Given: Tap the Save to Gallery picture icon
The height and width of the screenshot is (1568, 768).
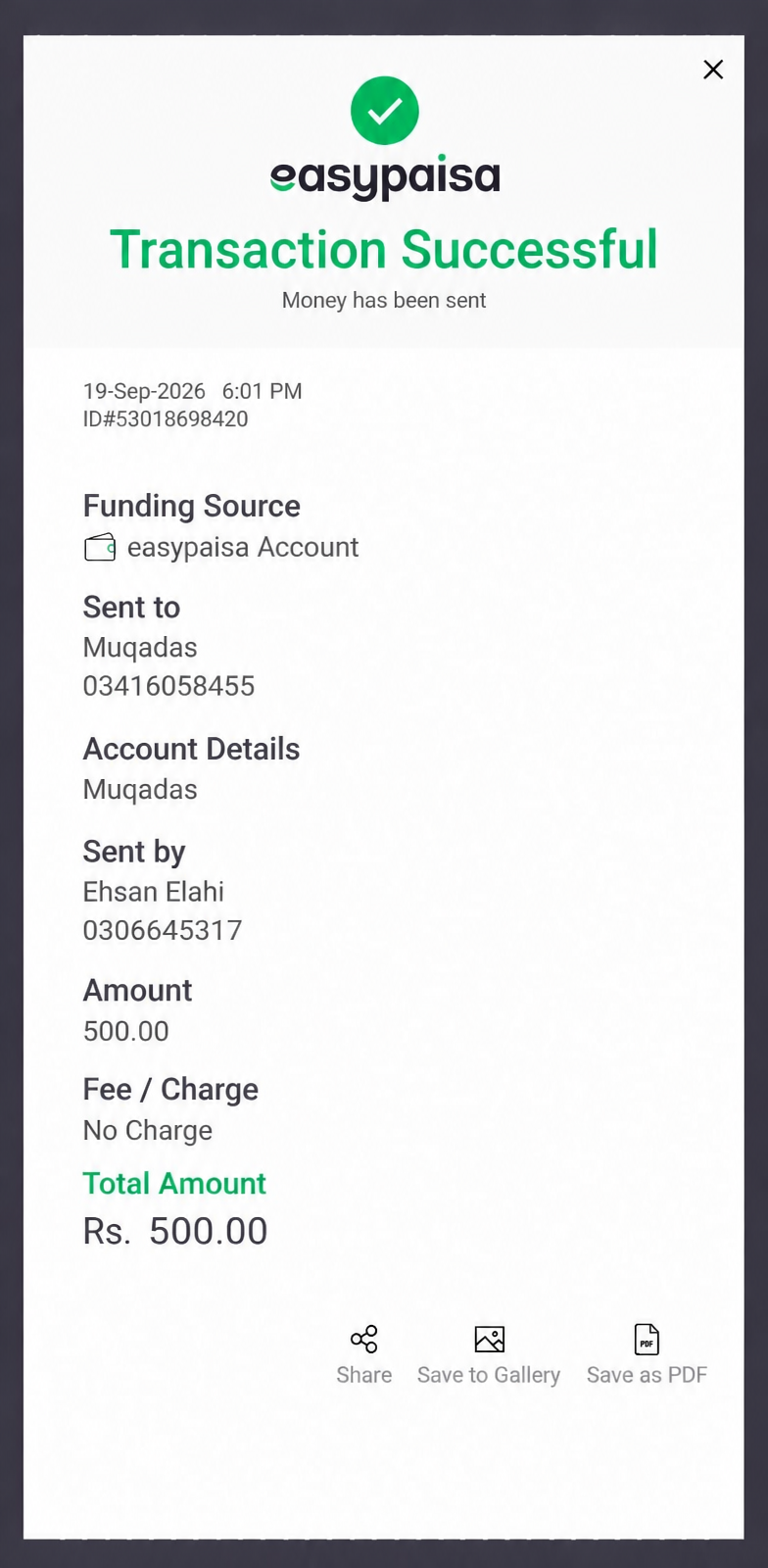Looking at the screenshot, I should (489, 1339).
